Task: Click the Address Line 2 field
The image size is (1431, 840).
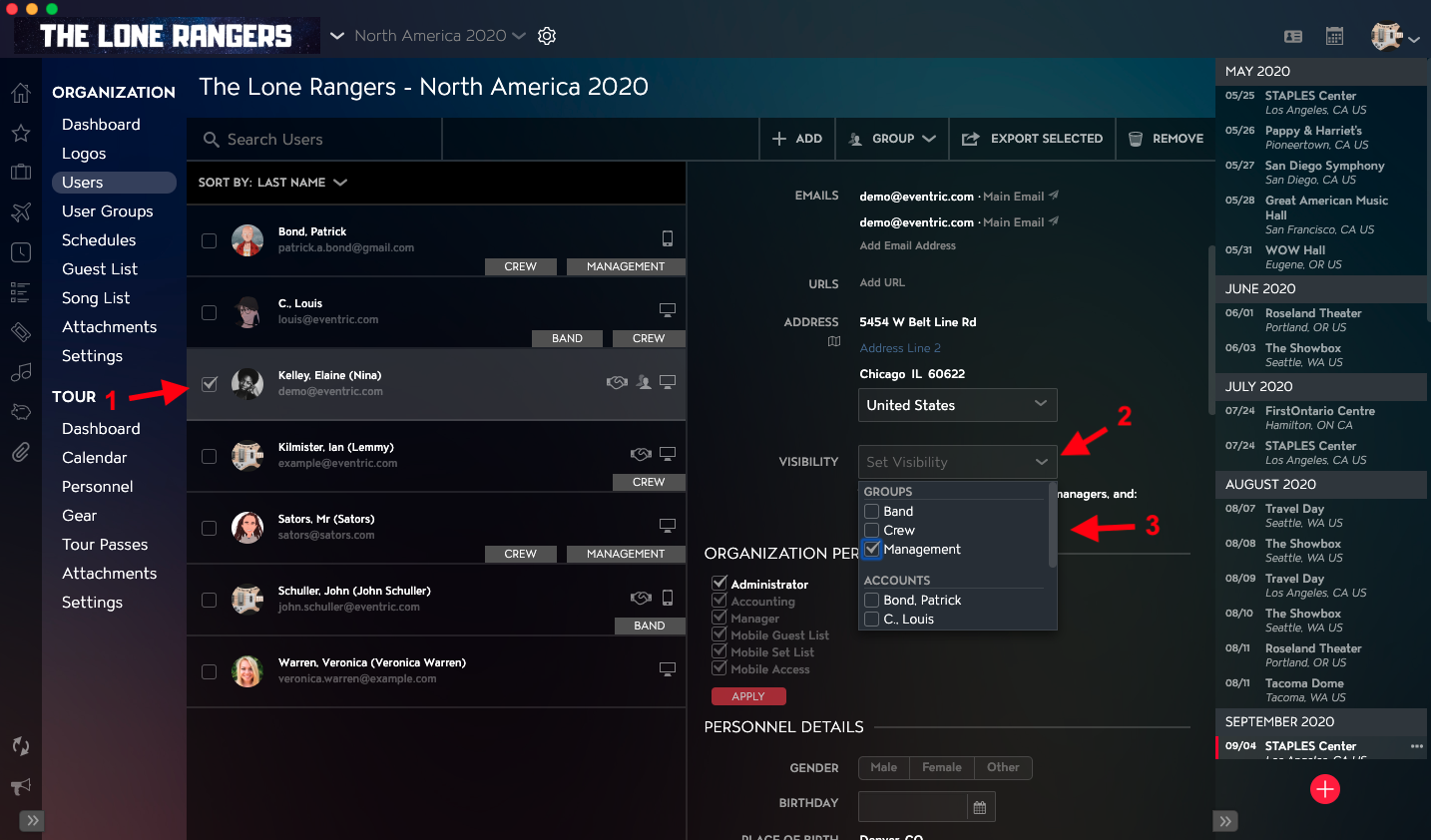Action: click(x=900, y=348)
